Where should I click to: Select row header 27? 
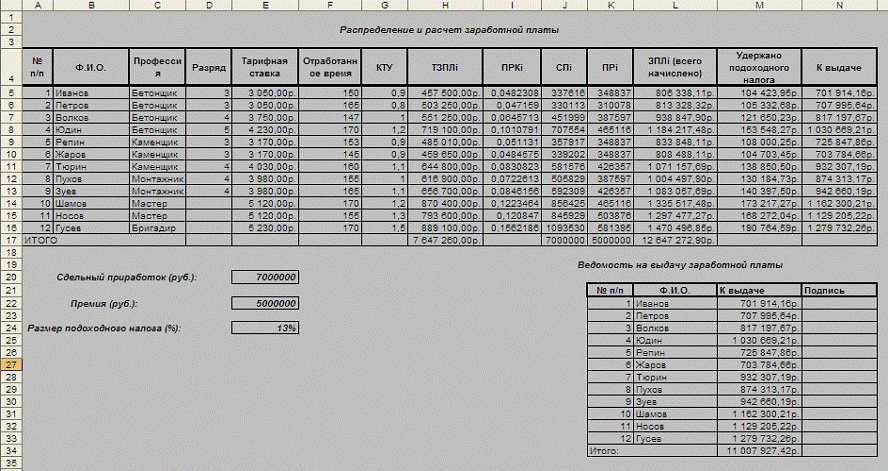click(x=8, y=366)
